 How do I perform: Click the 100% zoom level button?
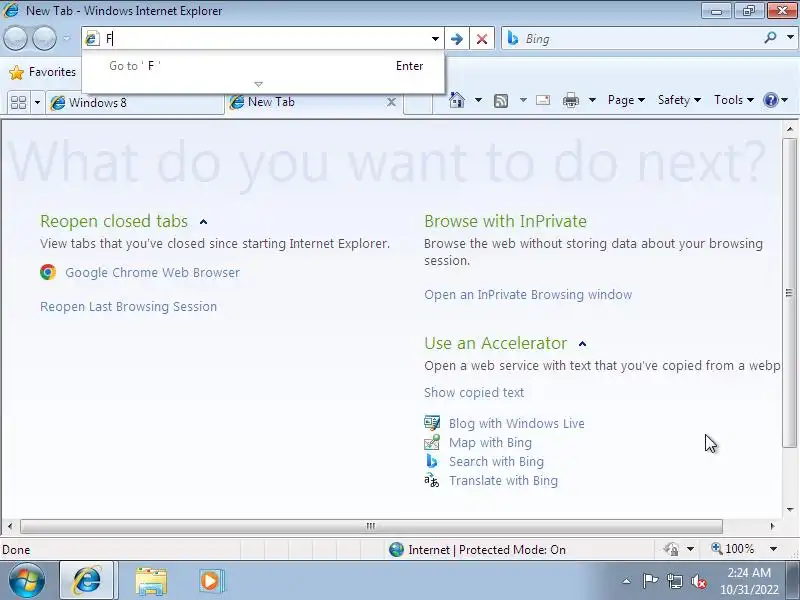tap(733, 549)
